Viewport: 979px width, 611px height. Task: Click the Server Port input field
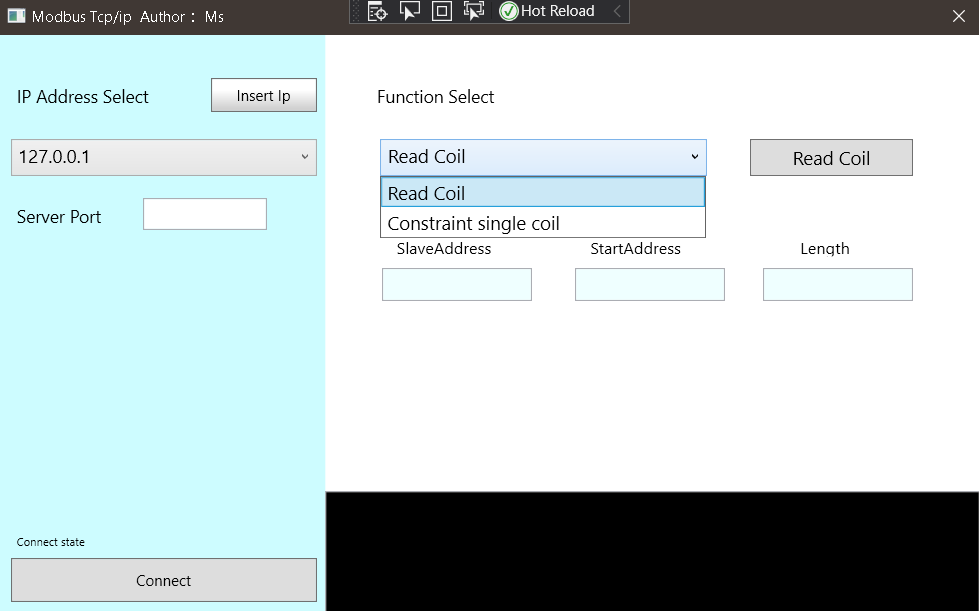click(205, 214)
